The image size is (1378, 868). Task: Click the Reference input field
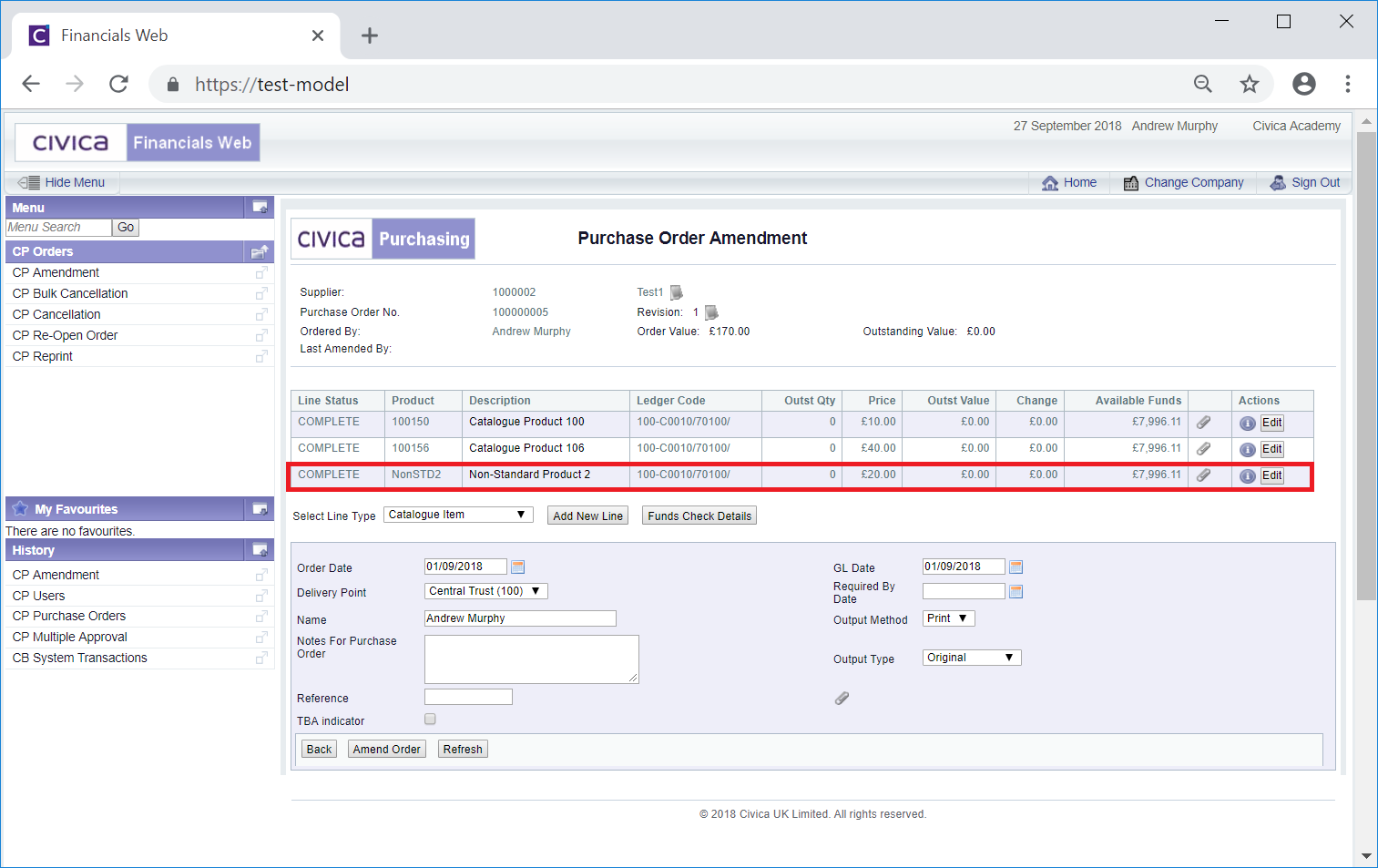468,697
